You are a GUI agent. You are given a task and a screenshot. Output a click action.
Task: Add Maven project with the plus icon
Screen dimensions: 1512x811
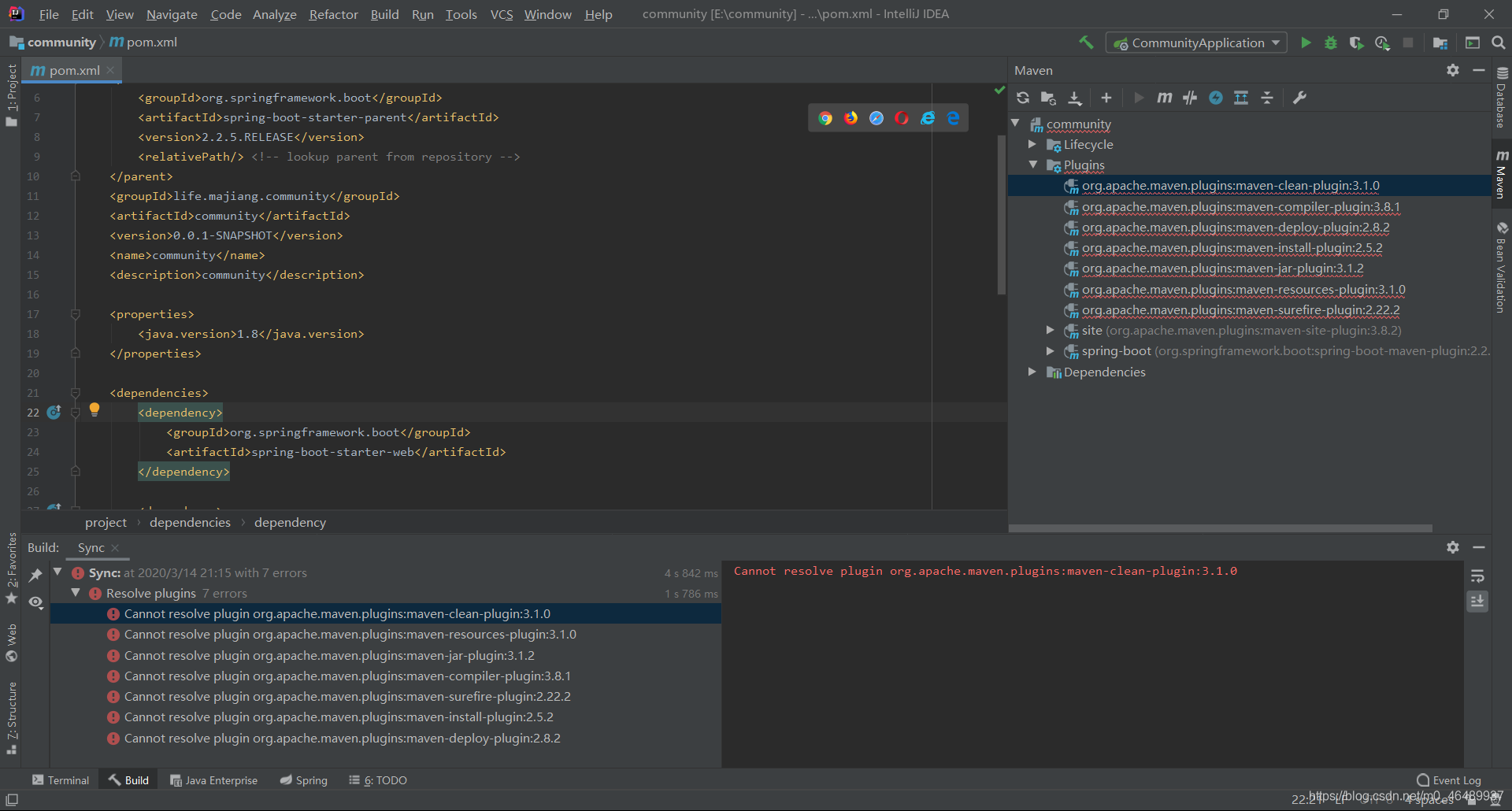click(1106, 98)
